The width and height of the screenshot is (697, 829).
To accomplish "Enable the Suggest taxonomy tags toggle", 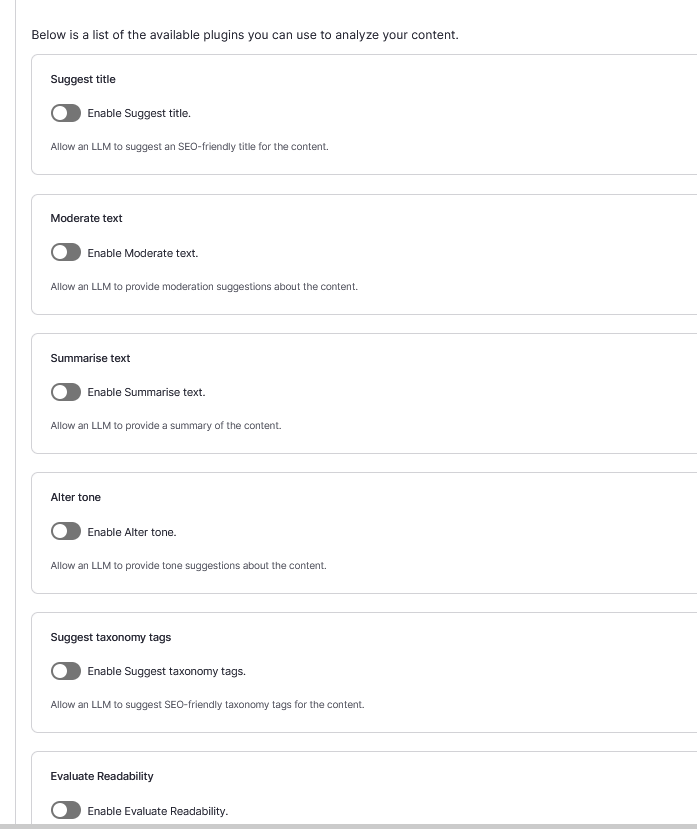I will click(66, 670).
